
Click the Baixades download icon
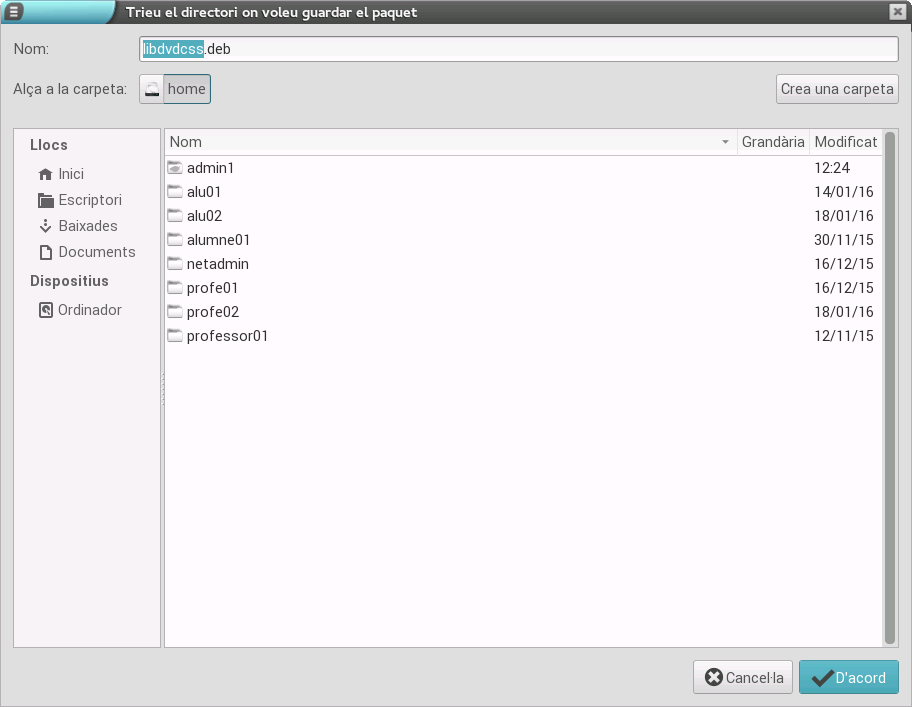(x=45, y=226)
